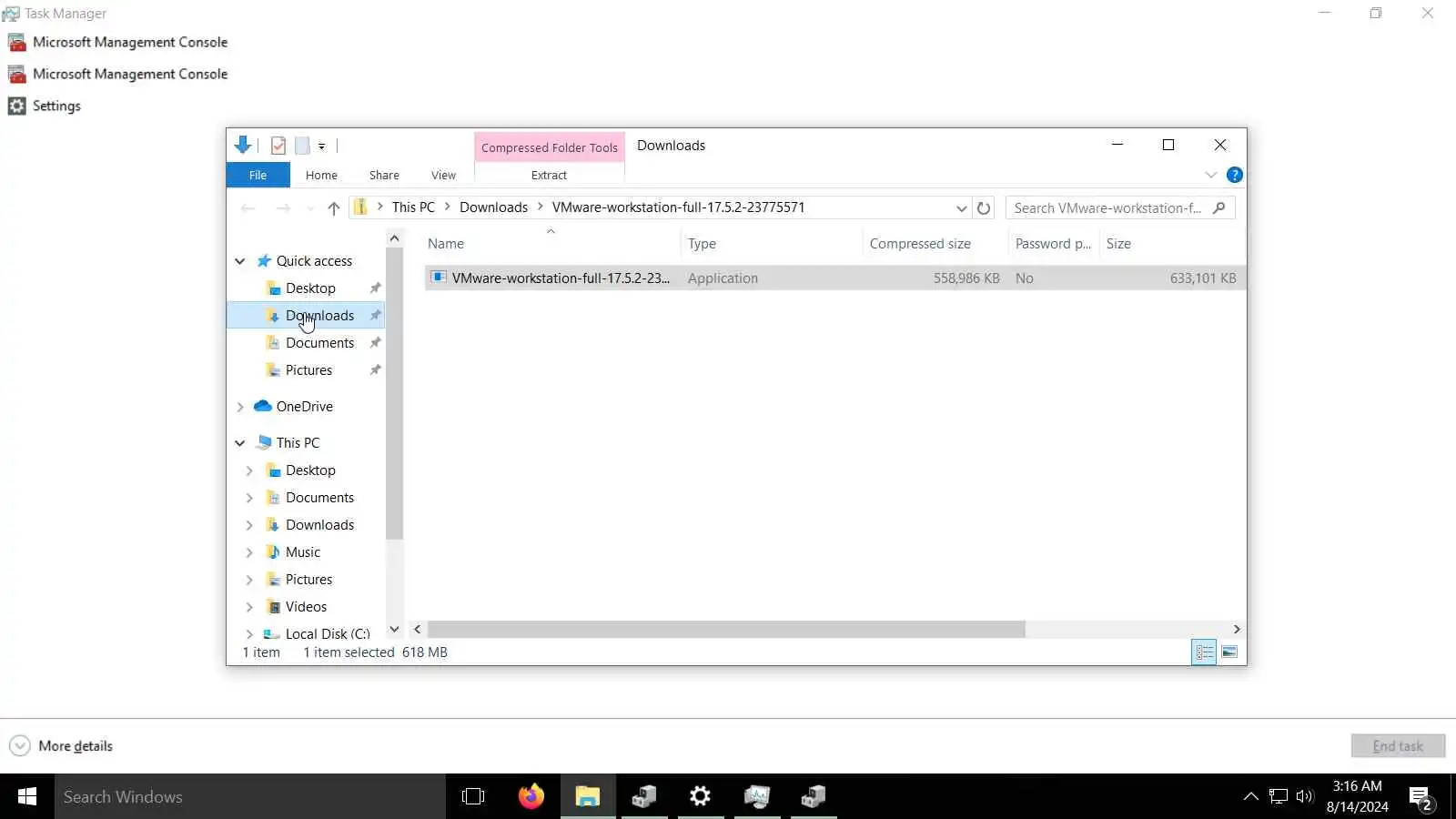Open the recent locations dropdown arrow
Screen dimensions: 1456x819
pyautogui.click(x=310, y=208)
